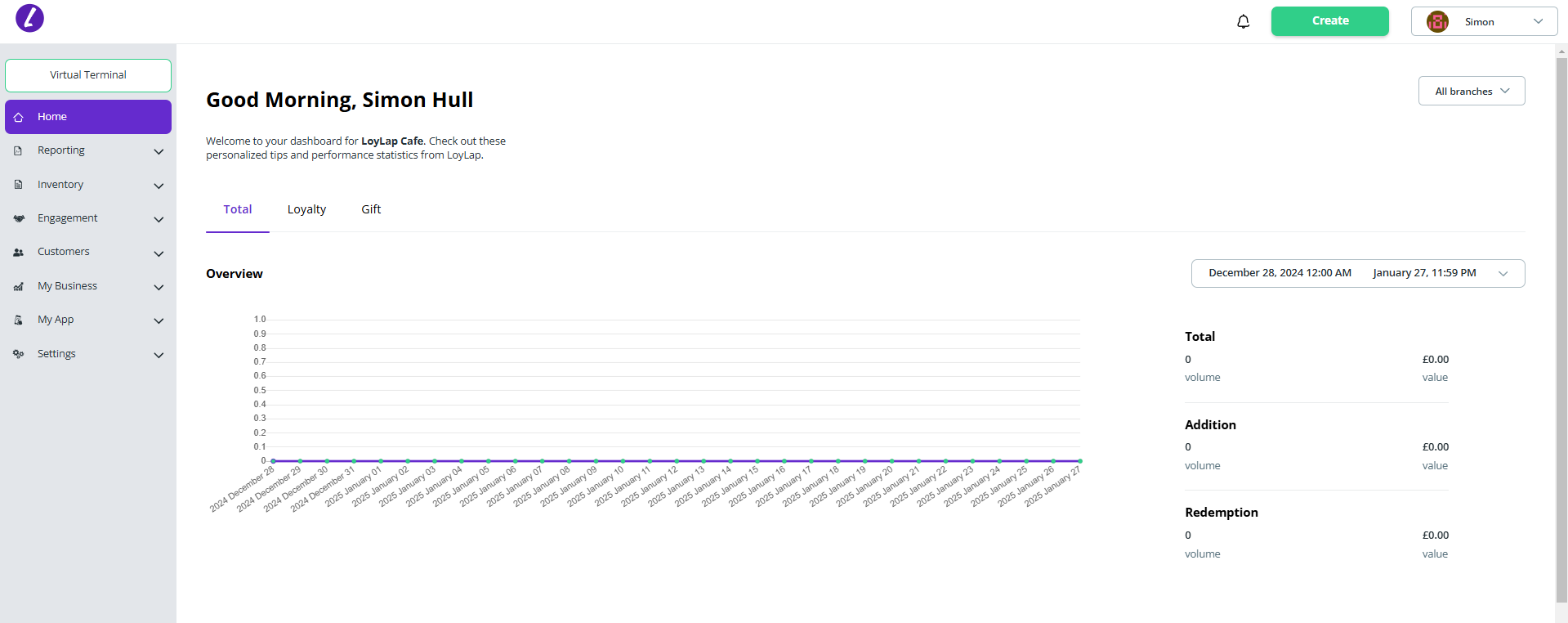Click the Inventory sidebar icon
The height and width of the screenshot is (623, 1568).
point(18,185)
